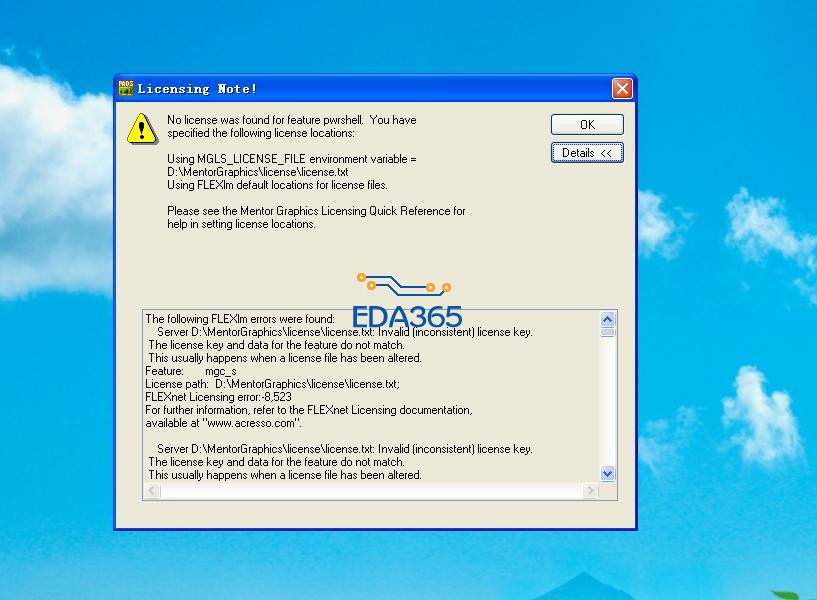Click the "www.acresso.com" text

pos(251,423)
